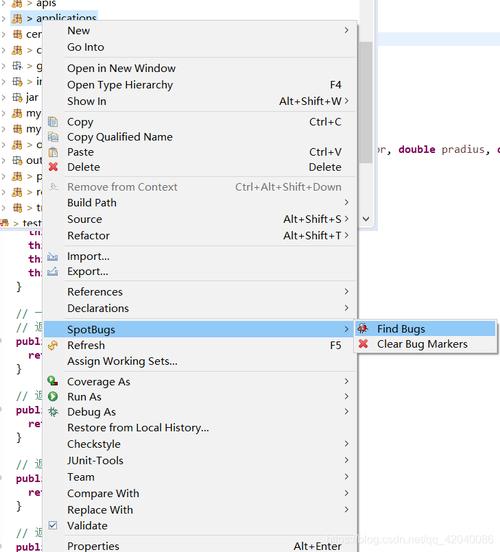
Task: Click the Find Bugs ladybug icon
Action: point(363,329)
